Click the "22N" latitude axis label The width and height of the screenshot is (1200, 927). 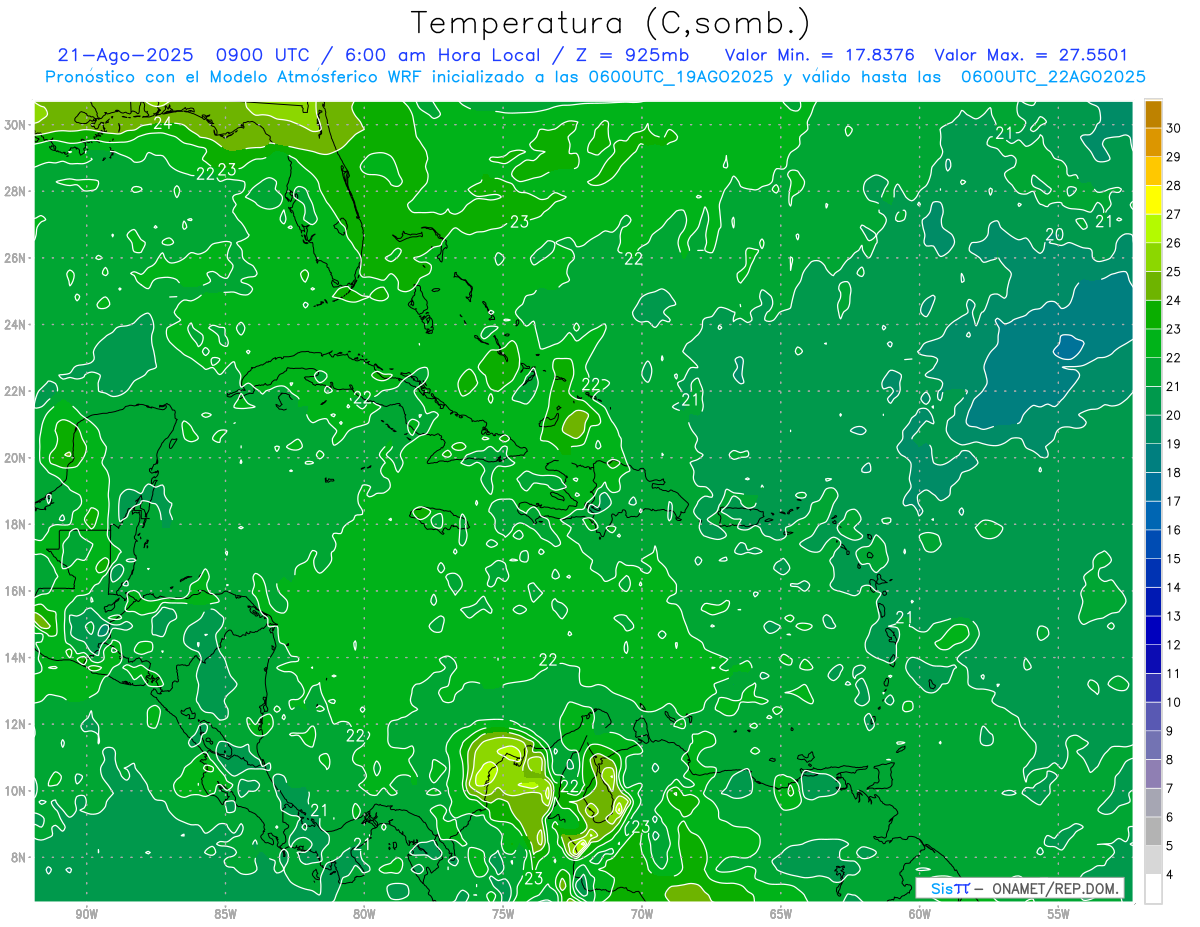(15, 391)
